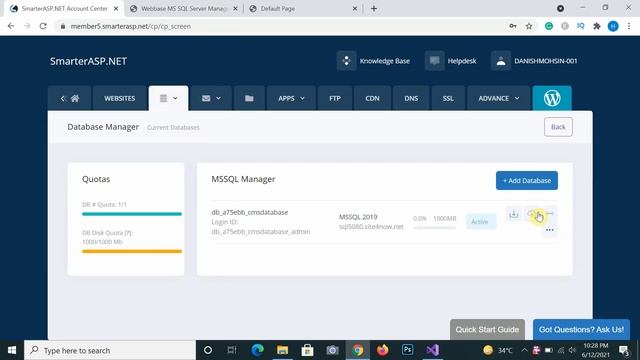Click the database backup download icon

[x=513, y=213]
